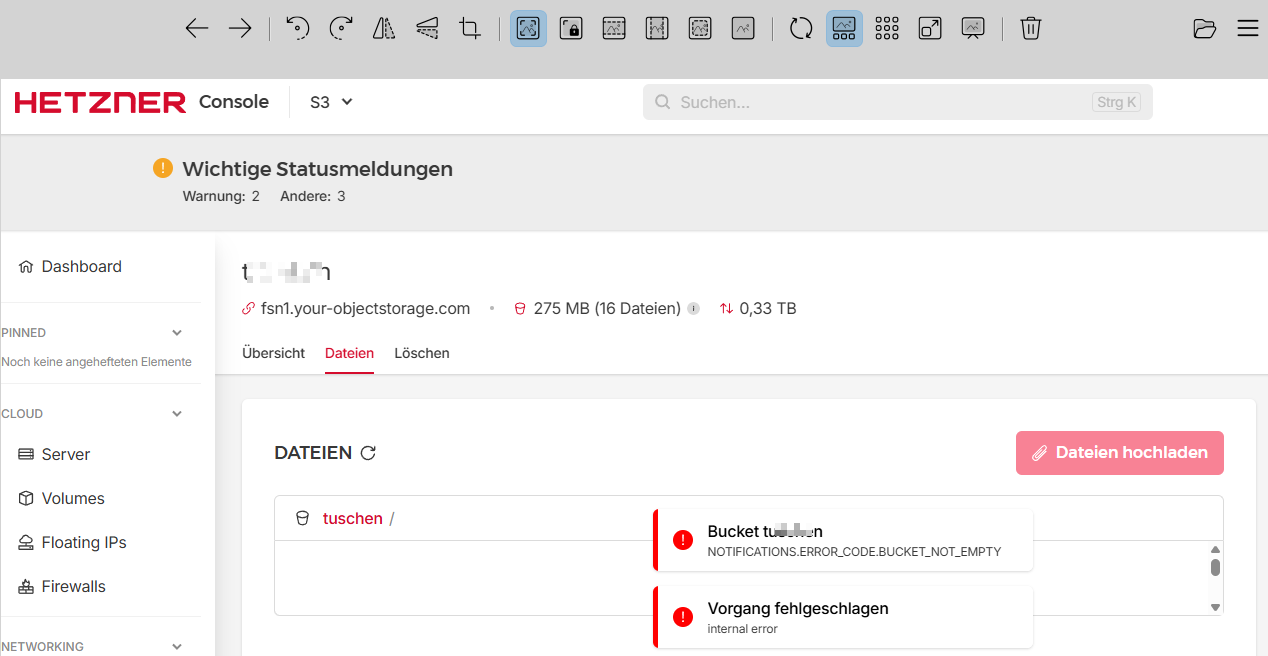Select the crop tool

468,28
